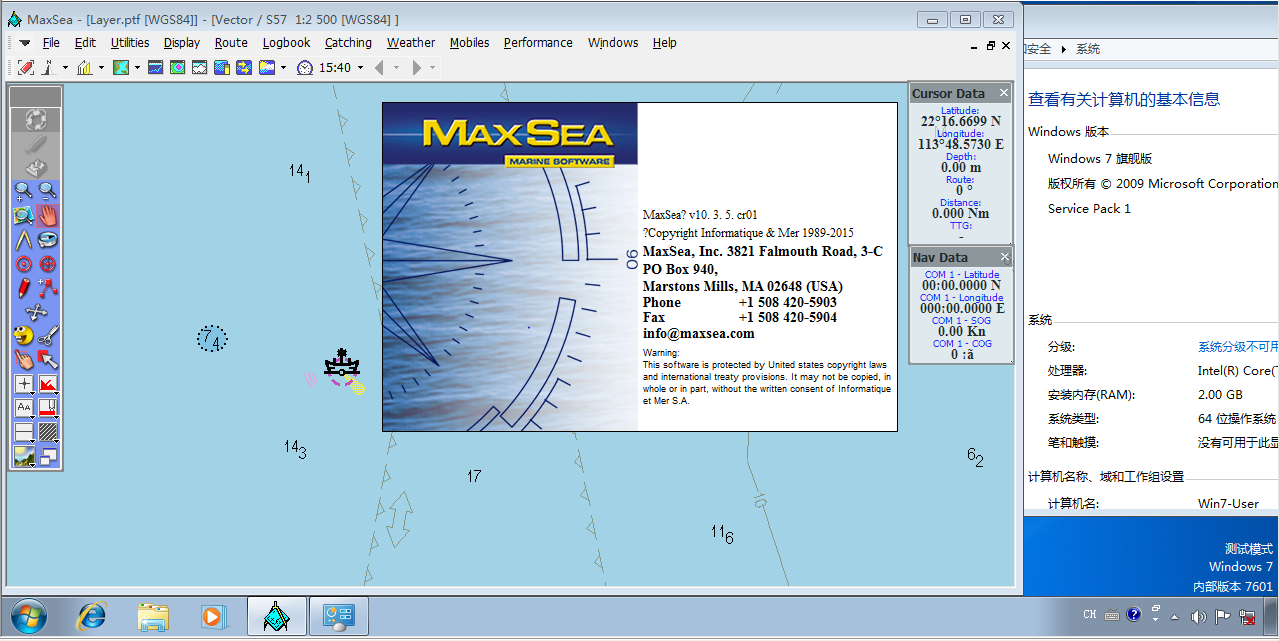Open the Route menu
The image size is (1279, 641).
click(x=231, y=43)
